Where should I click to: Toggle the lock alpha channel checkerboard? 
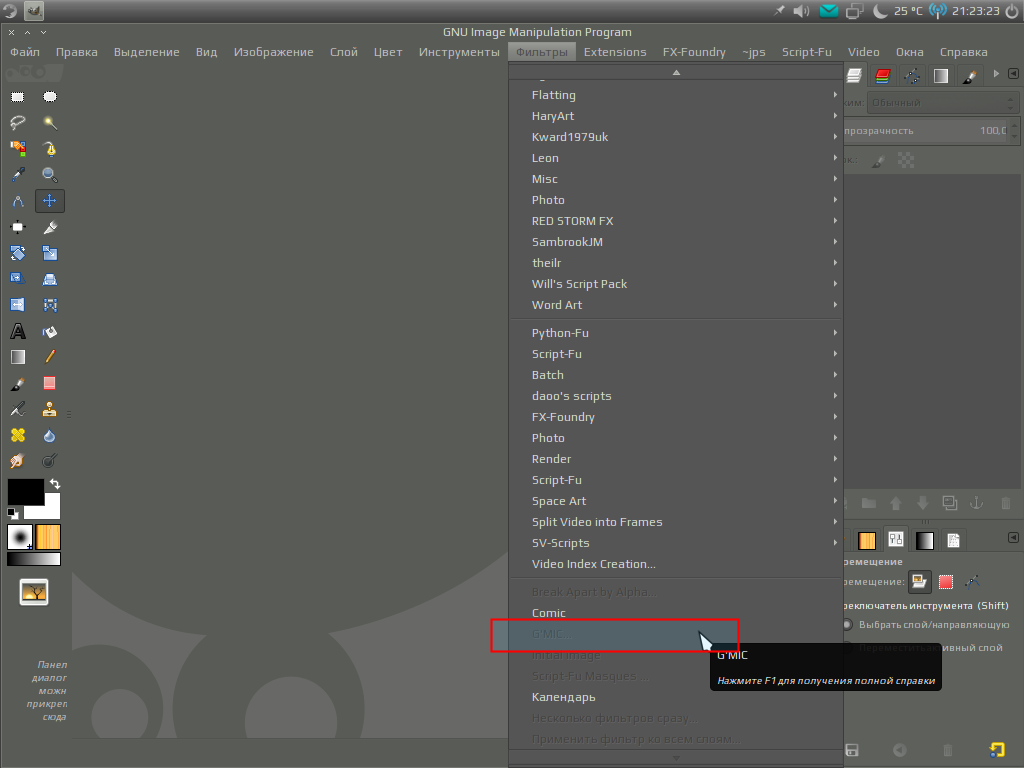pyautogui.click(x=906, y=160)
